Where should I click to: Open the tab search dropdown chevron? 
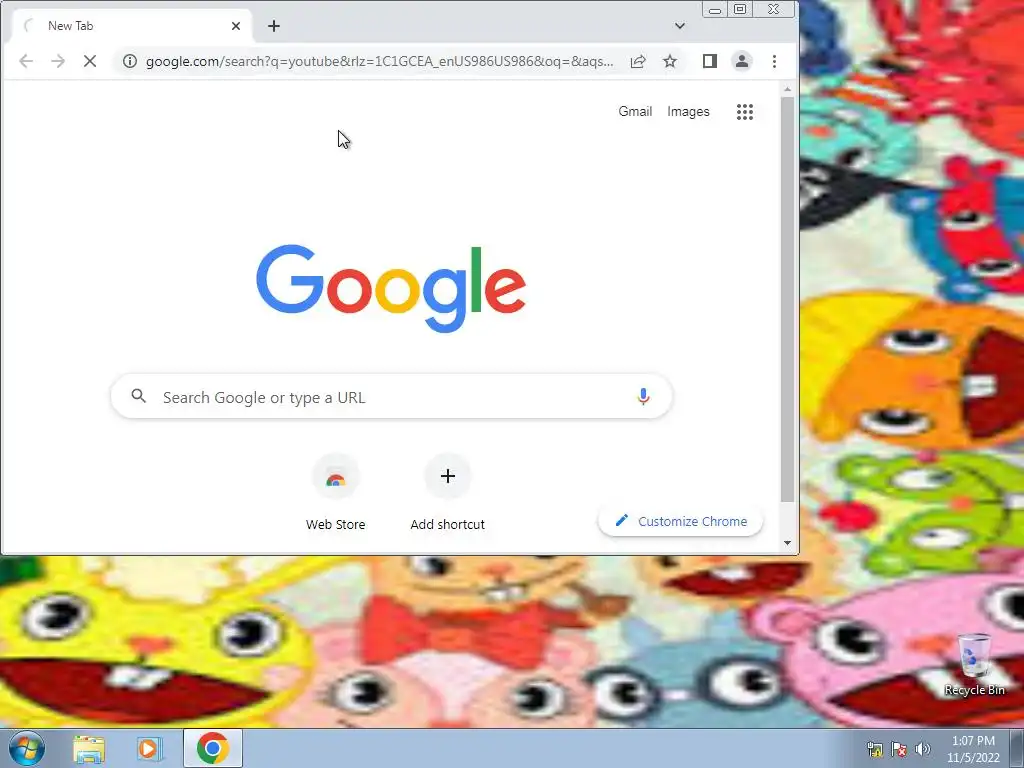click(x=680, y=26)
